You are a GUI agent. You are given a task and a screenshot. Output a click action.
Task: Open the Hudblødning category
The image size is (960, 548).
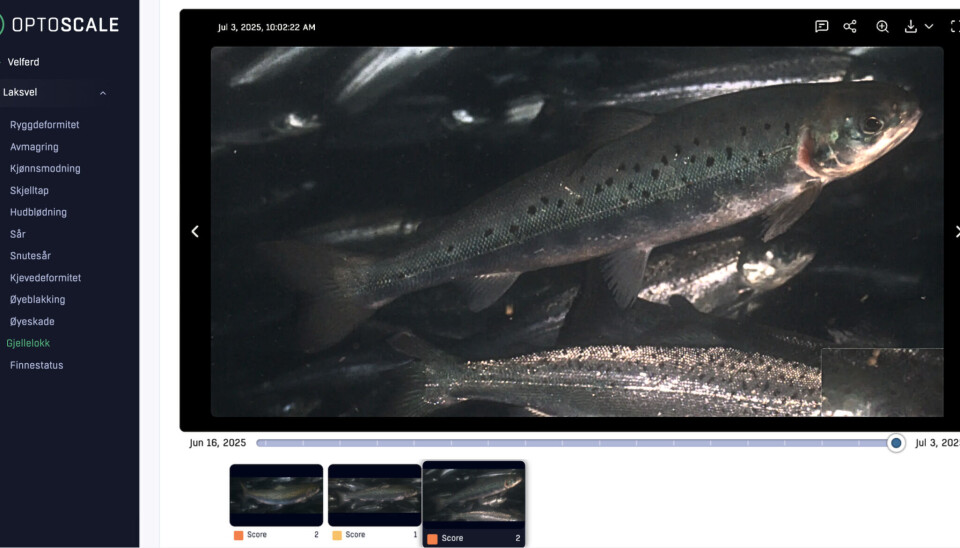(38, 212)
